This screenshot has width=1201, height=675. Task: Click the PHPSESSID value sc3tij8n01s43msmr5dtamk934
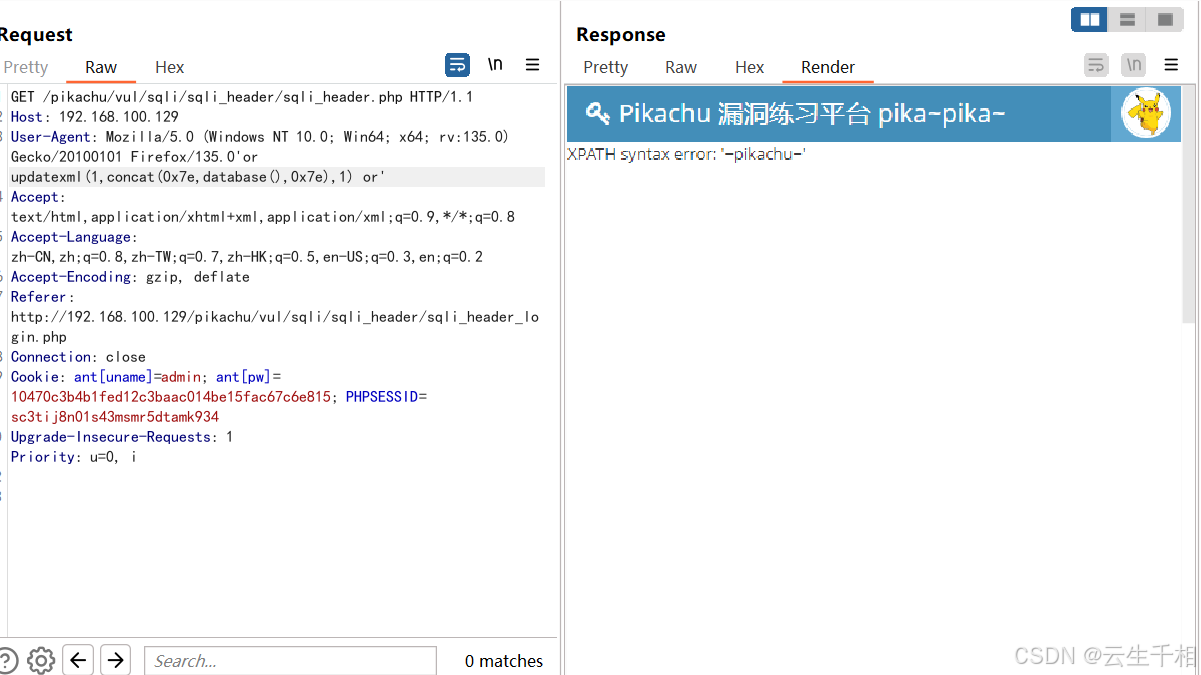point(115,417)
